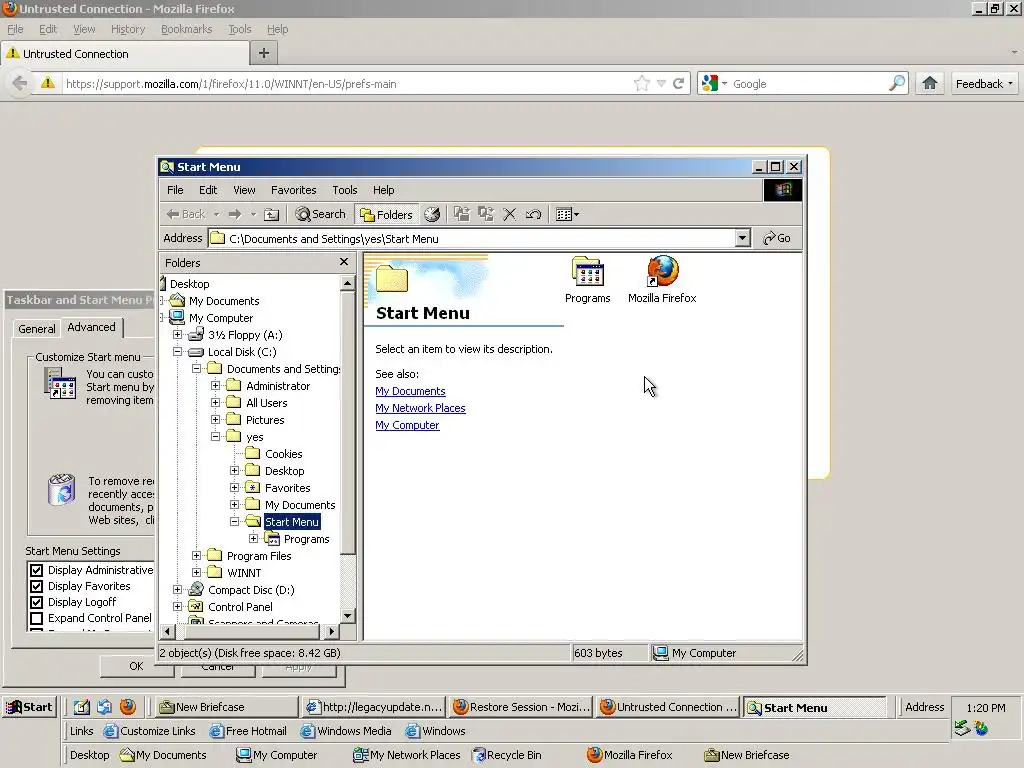Click the untrusted warning icon in URL bar
This screenshot has height=768, width=1024.
(48, 84)
